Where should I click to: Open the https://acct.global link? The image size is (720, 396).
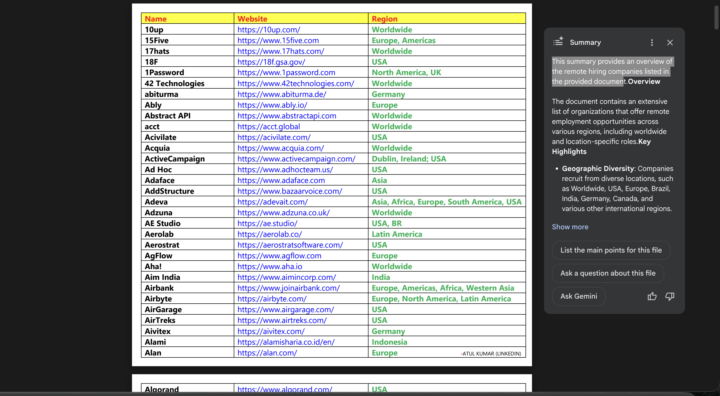269,126
